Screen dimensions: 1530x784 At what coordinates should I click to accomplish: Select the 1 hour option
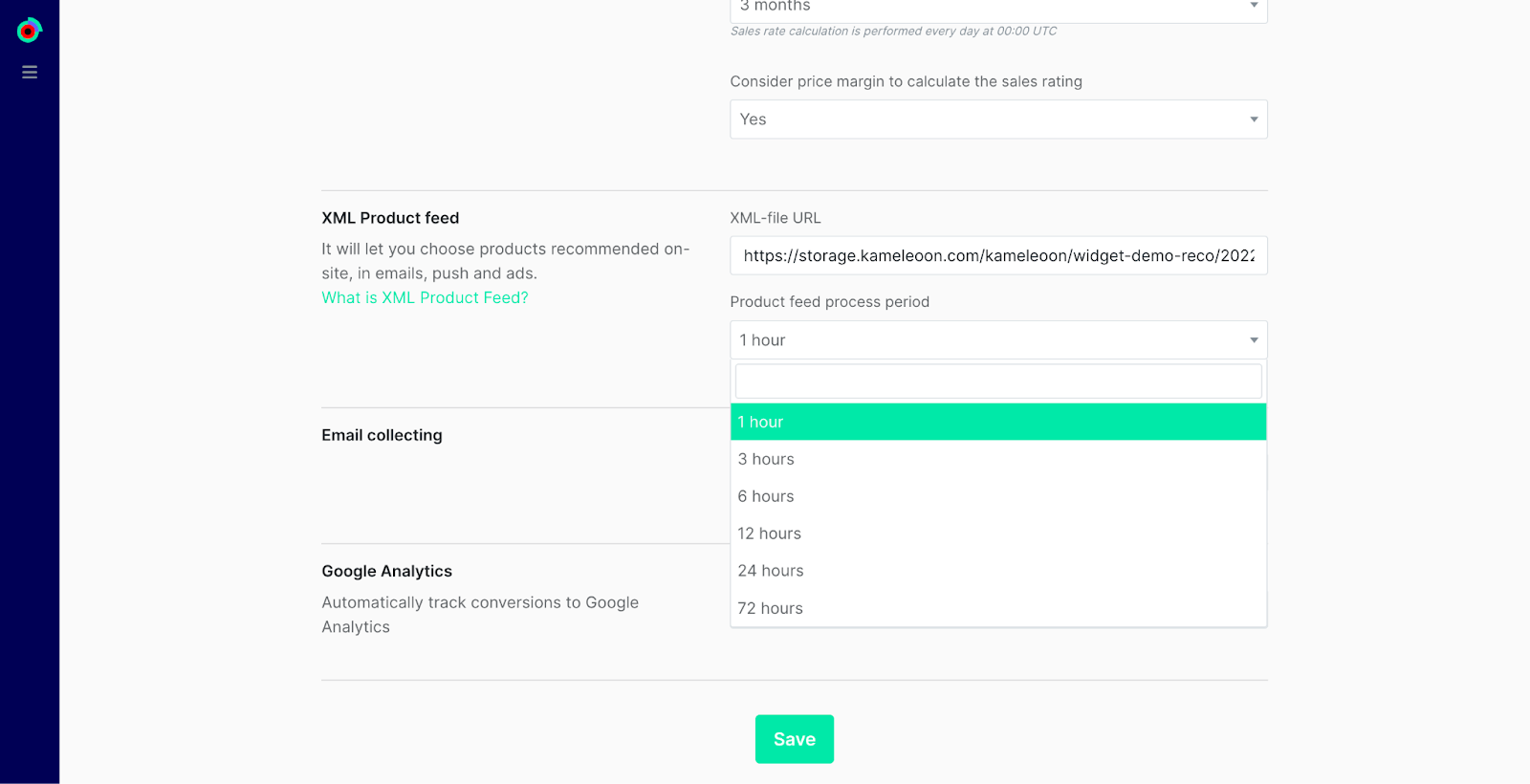tap(997, 423)
